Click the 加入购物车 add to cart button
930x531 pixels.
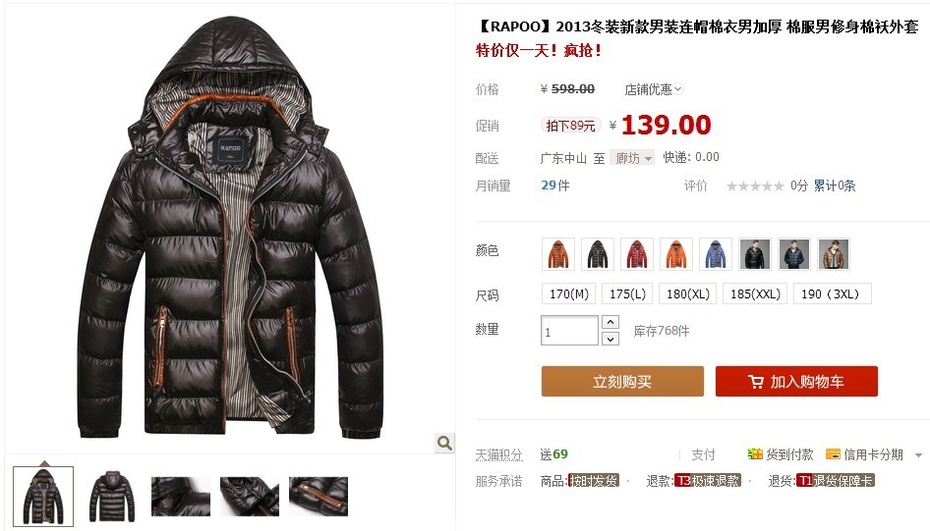pyautogui.click(x=797, y=381)
